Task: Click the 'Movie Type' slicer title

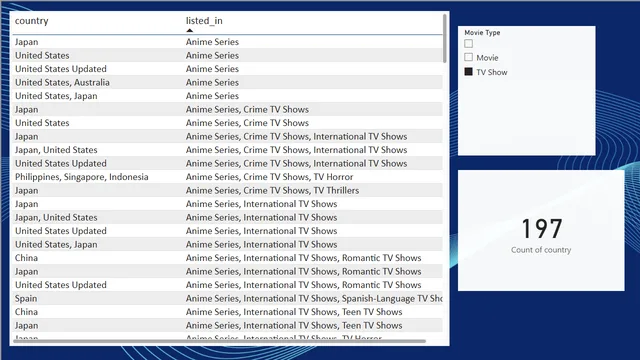Action: [x=482, y=33]
